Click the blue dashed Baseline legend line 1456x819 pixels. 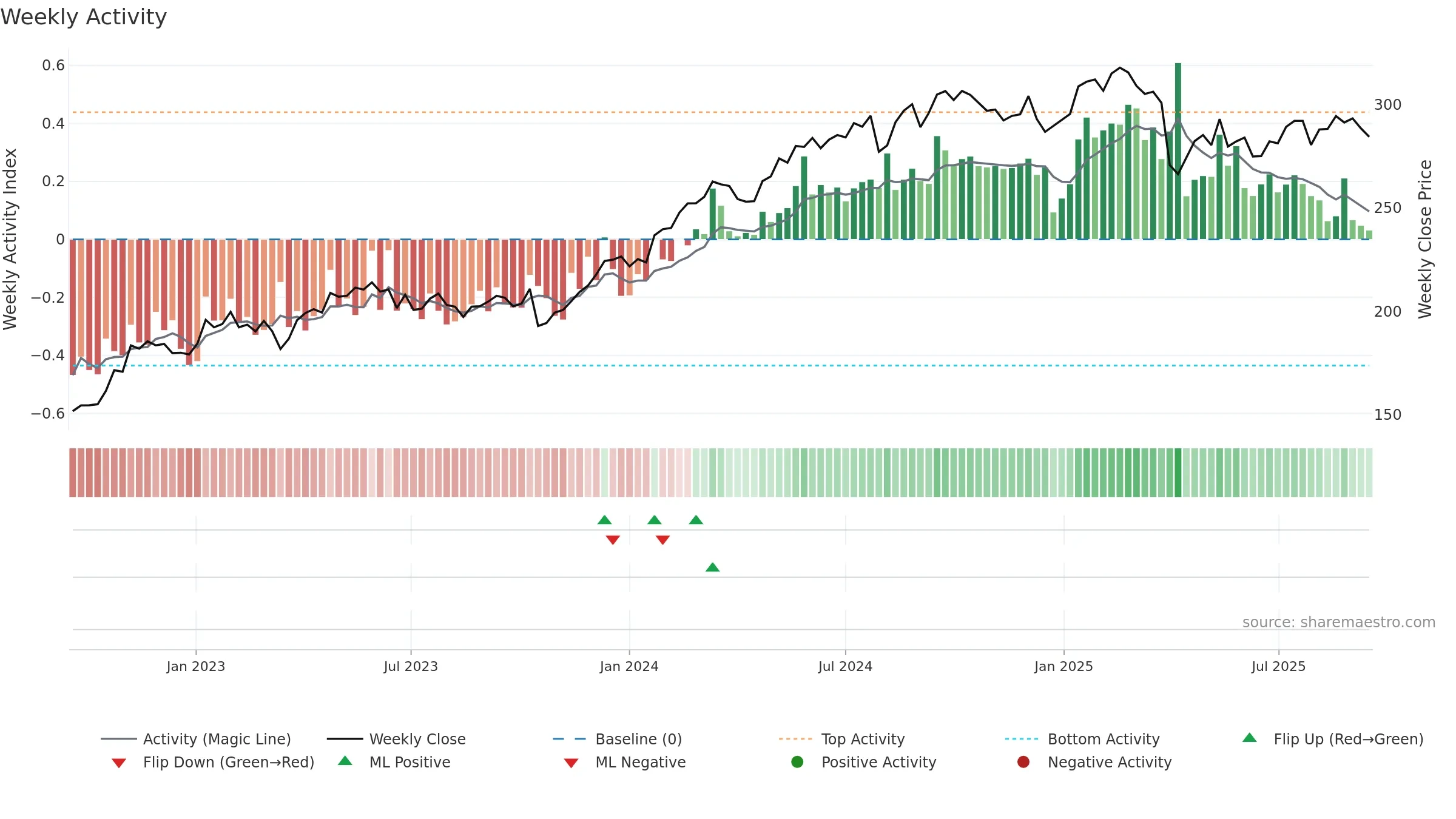coord(570,739)
